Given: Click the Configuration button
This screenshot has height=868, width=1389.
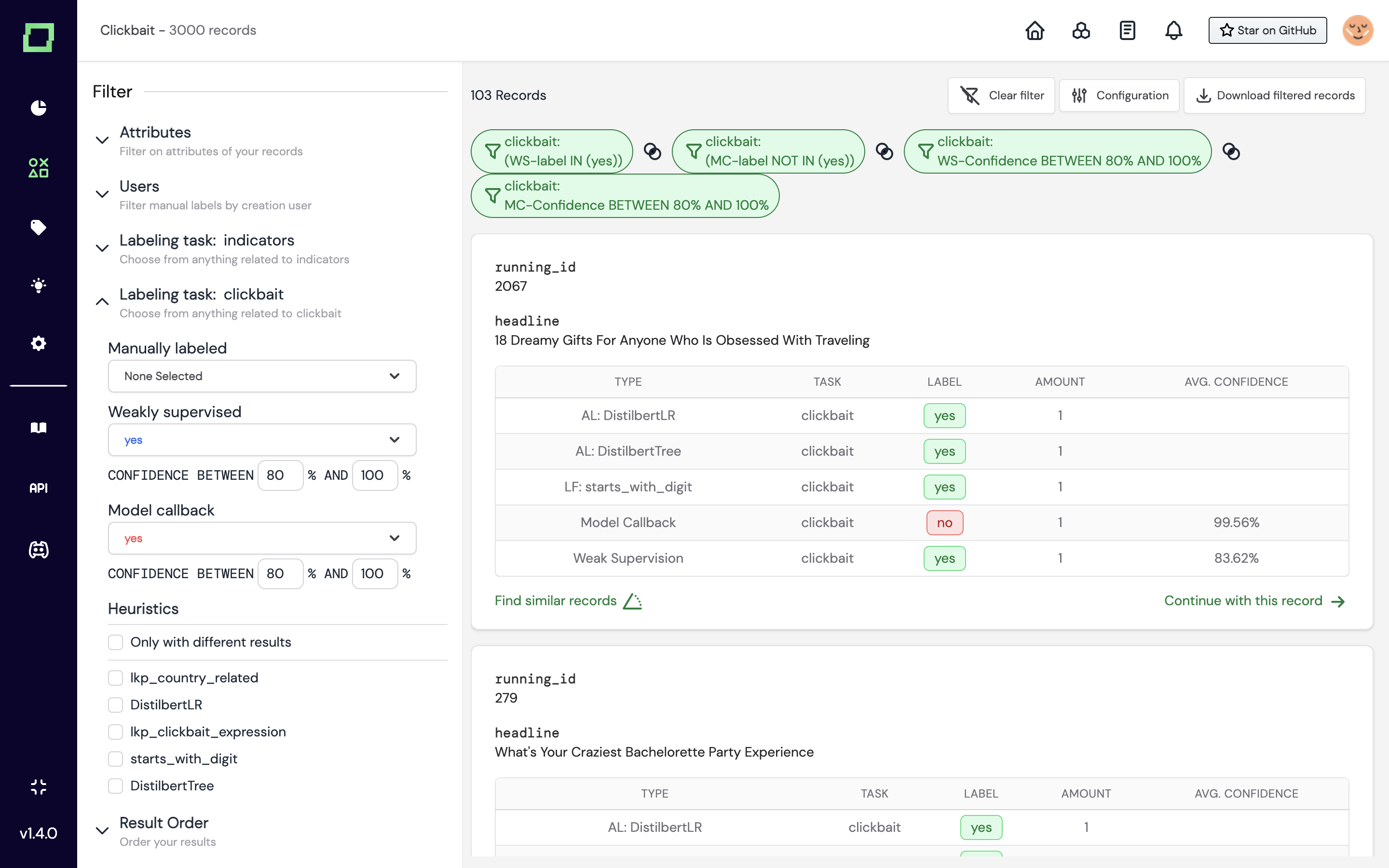Looking at the screenshot, I should 1119,95.
